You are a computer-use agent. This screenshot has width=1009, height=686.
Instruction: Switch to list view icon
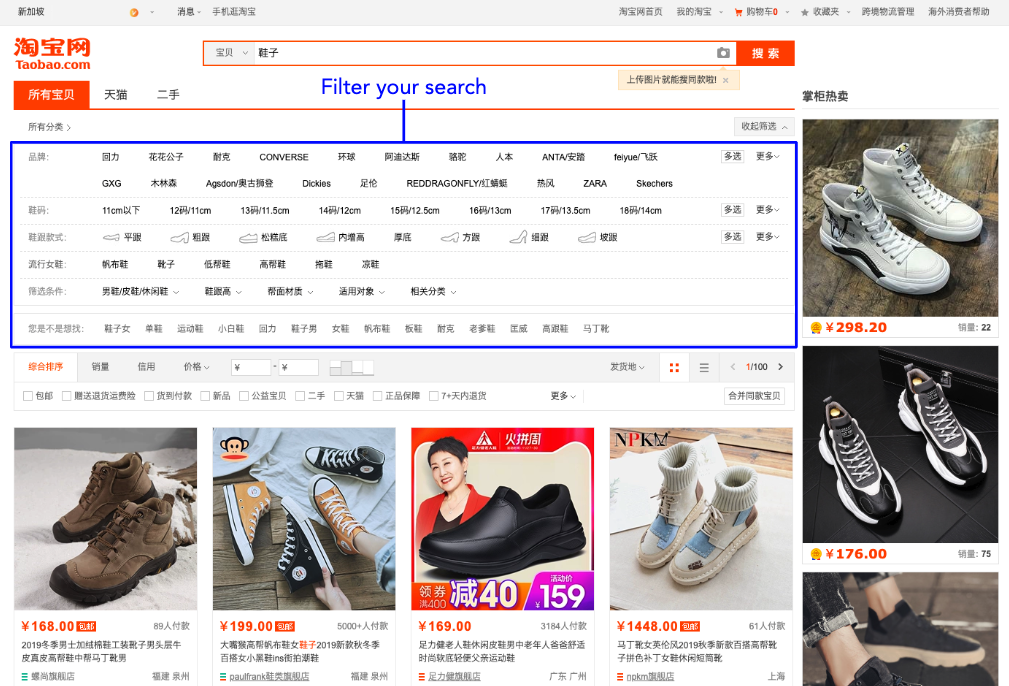pyautogui.click(x=704, y=367)
